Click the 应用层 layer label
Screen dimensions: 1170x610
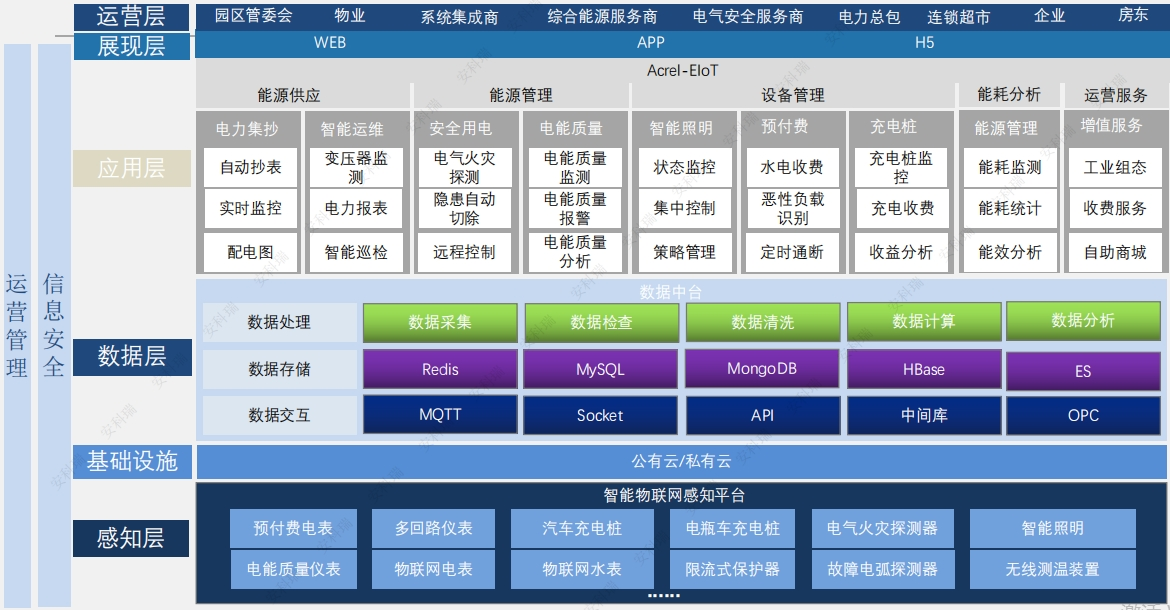131,167
